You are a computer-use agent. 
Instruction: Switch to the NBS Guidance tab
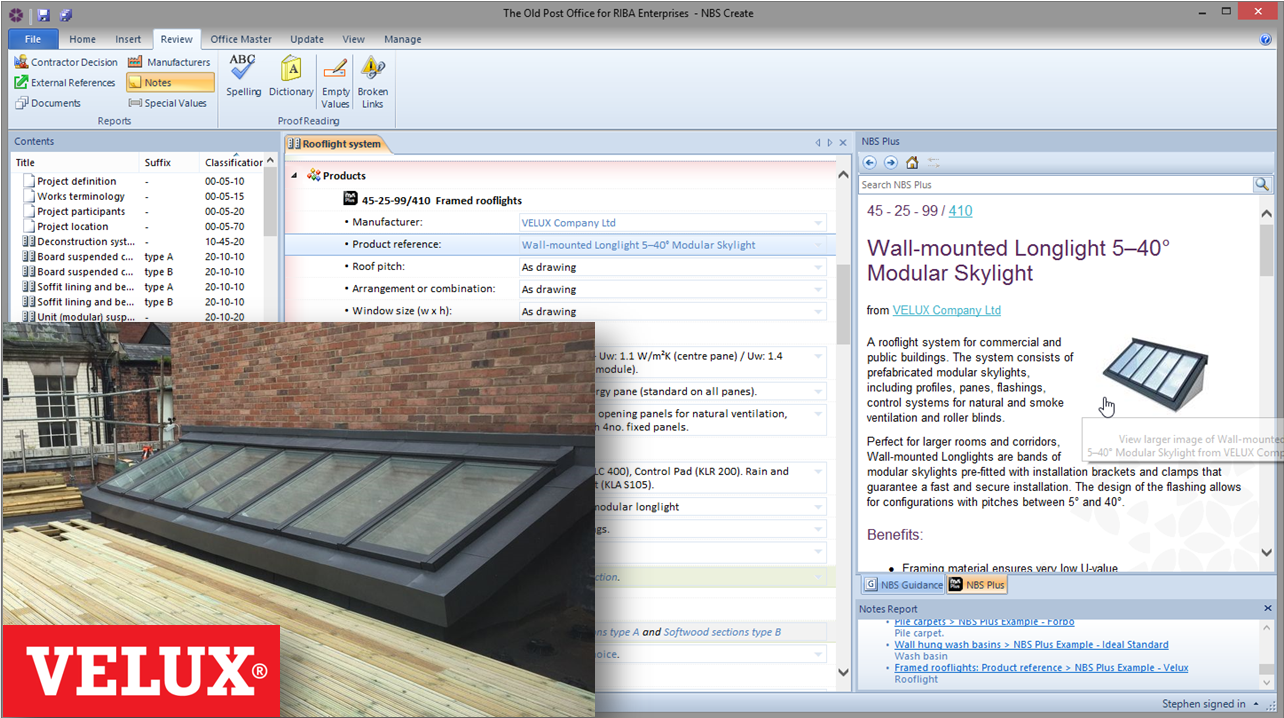coord(903,584)
